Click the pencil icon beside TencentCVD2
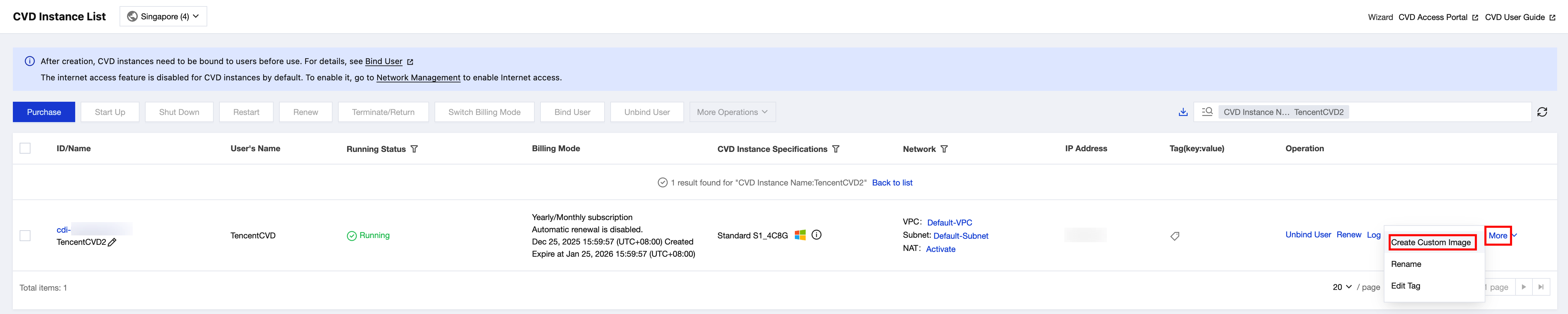The image size is (1568, 314). point(112,242)
